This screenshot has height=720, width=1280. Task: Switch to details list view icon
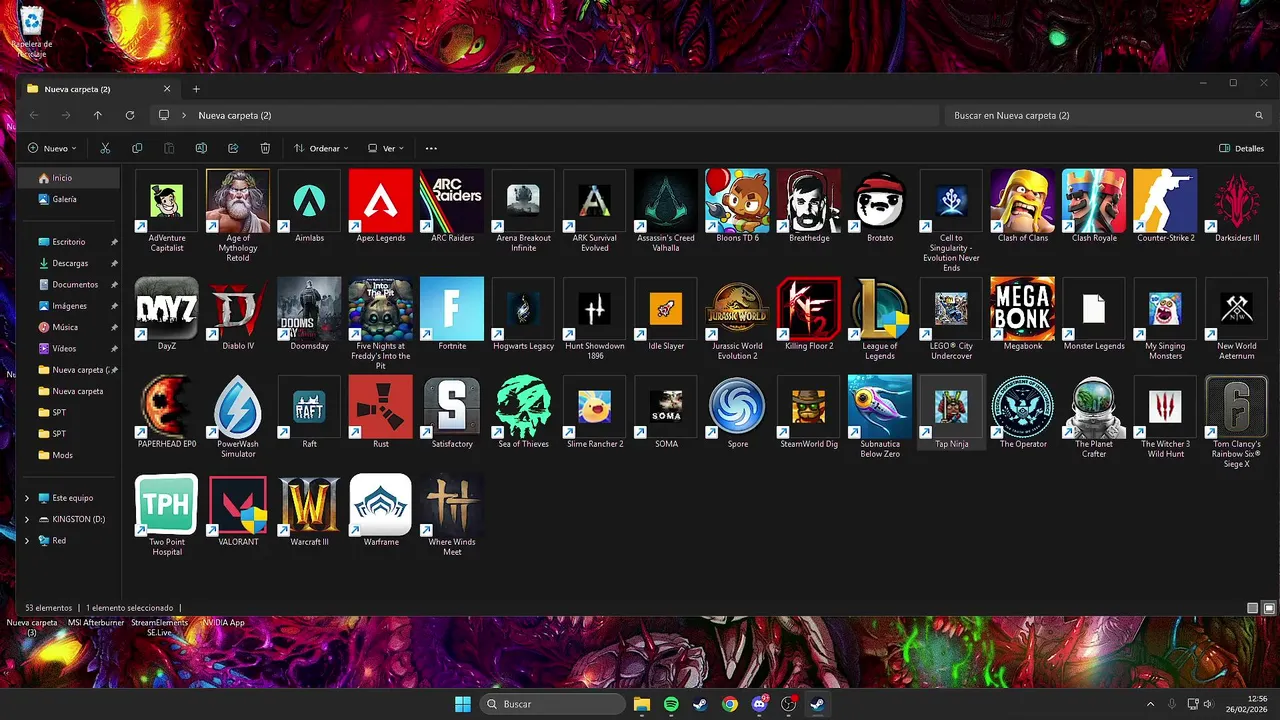1253,608
